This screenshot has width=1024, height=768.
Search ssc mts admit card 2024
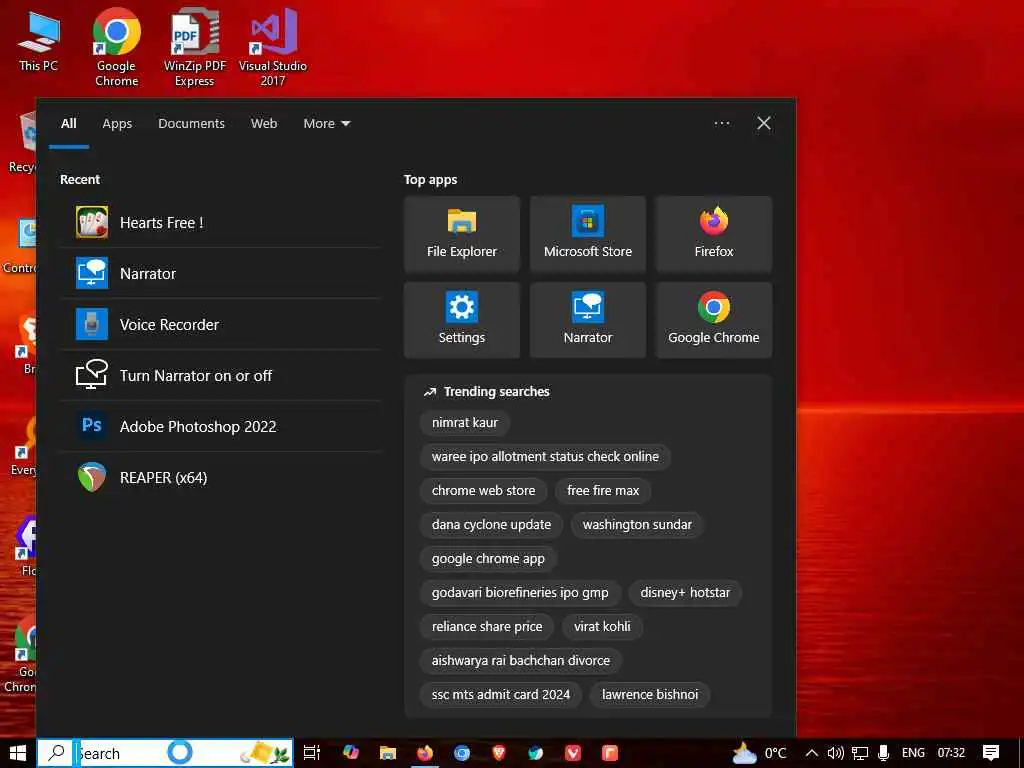[501, 694]
